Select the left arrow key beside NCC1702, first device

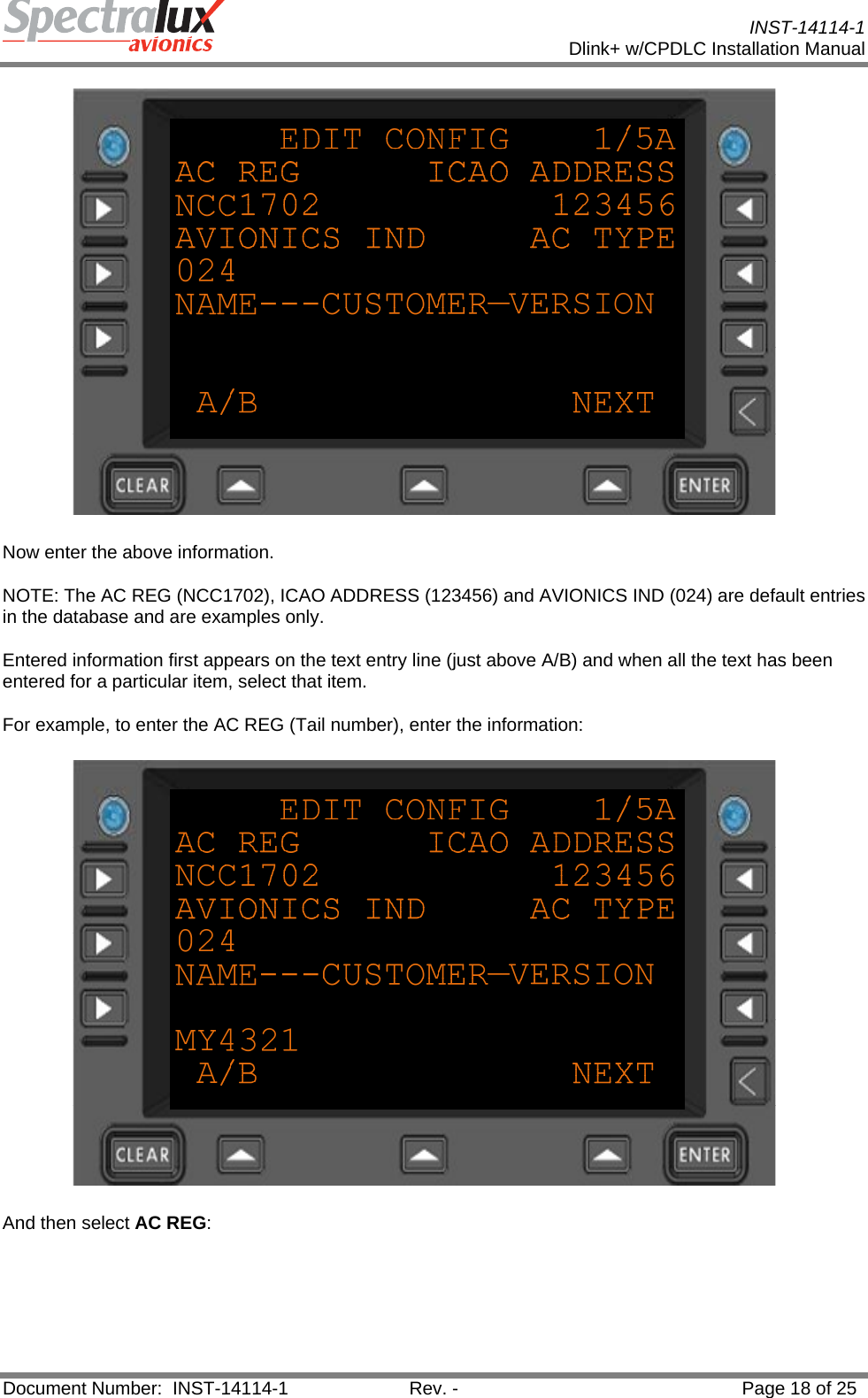tap(104, 210)
